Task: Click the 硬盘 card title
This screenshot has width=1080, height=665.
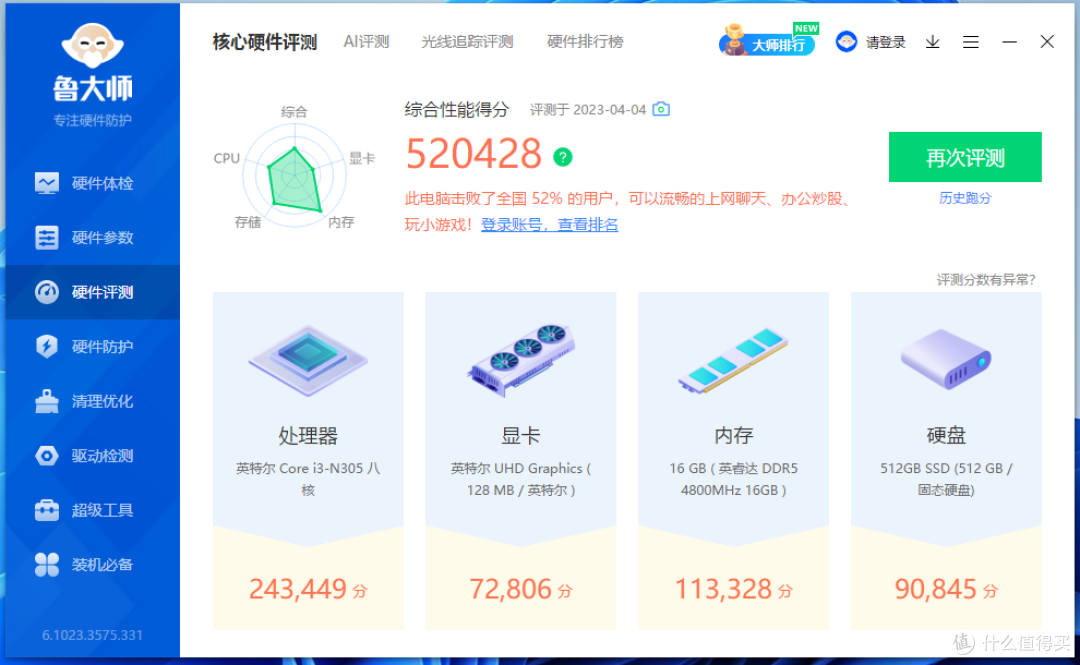Action: pos(946,436)
